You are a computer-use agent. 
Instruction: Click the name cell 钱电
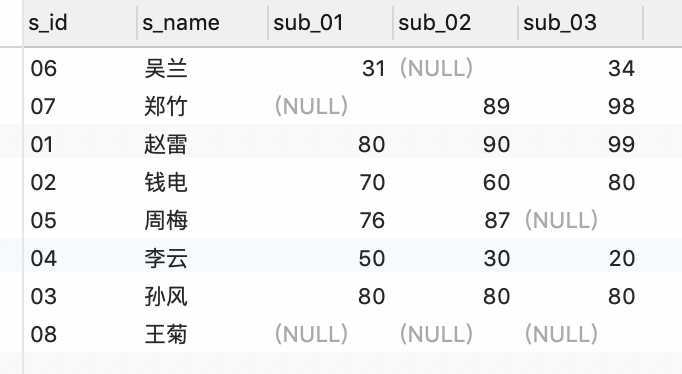coord(166,182)
